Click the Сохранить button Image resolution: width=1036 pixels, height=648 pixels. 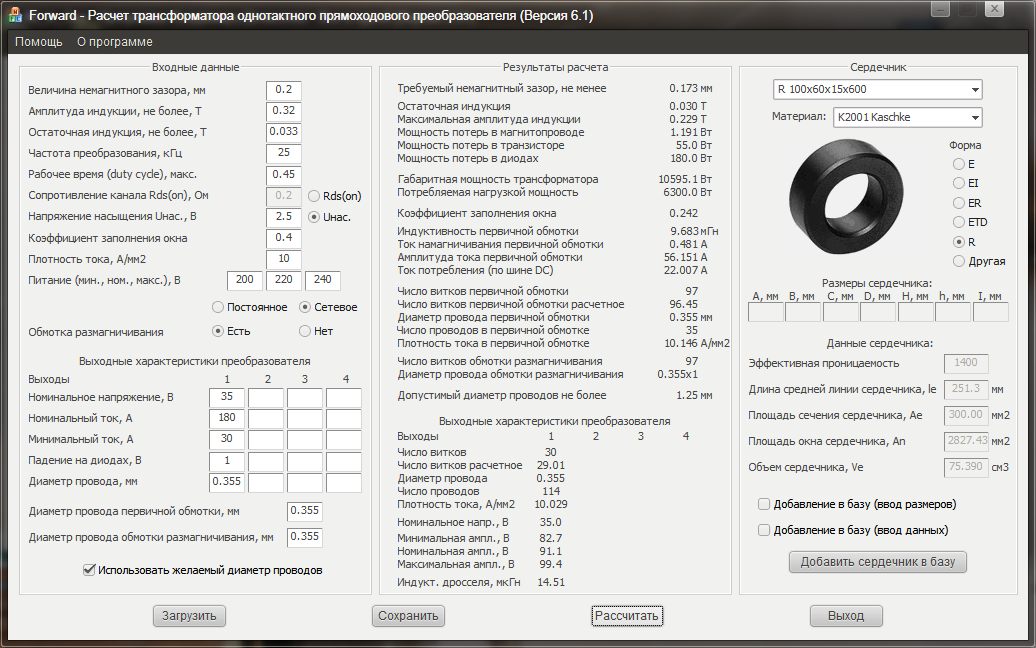408,616
